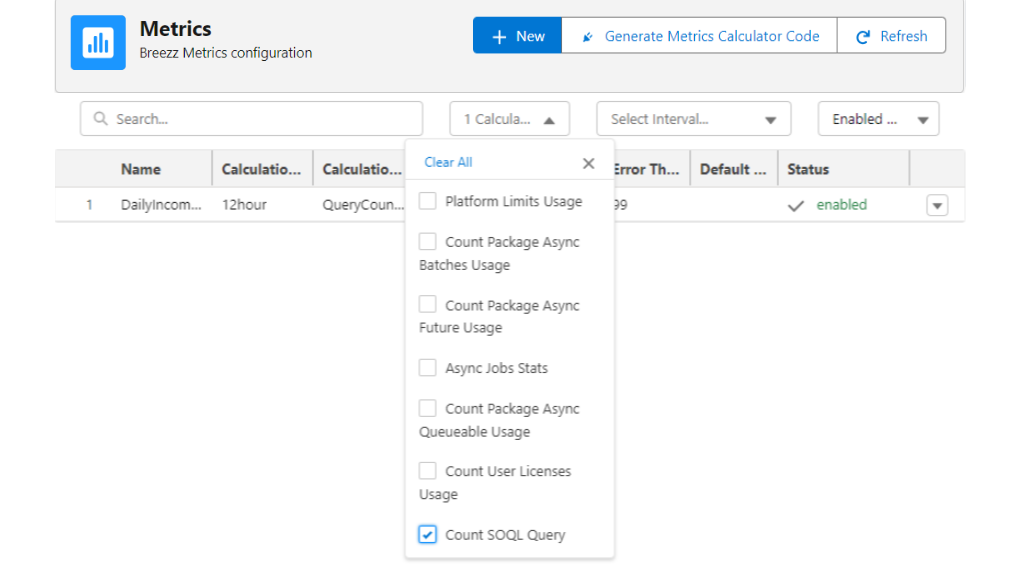This screenshot has height=571, width=1022.
Task: Check the Async Jobs Stats option
Action: (x=428, y=368)
